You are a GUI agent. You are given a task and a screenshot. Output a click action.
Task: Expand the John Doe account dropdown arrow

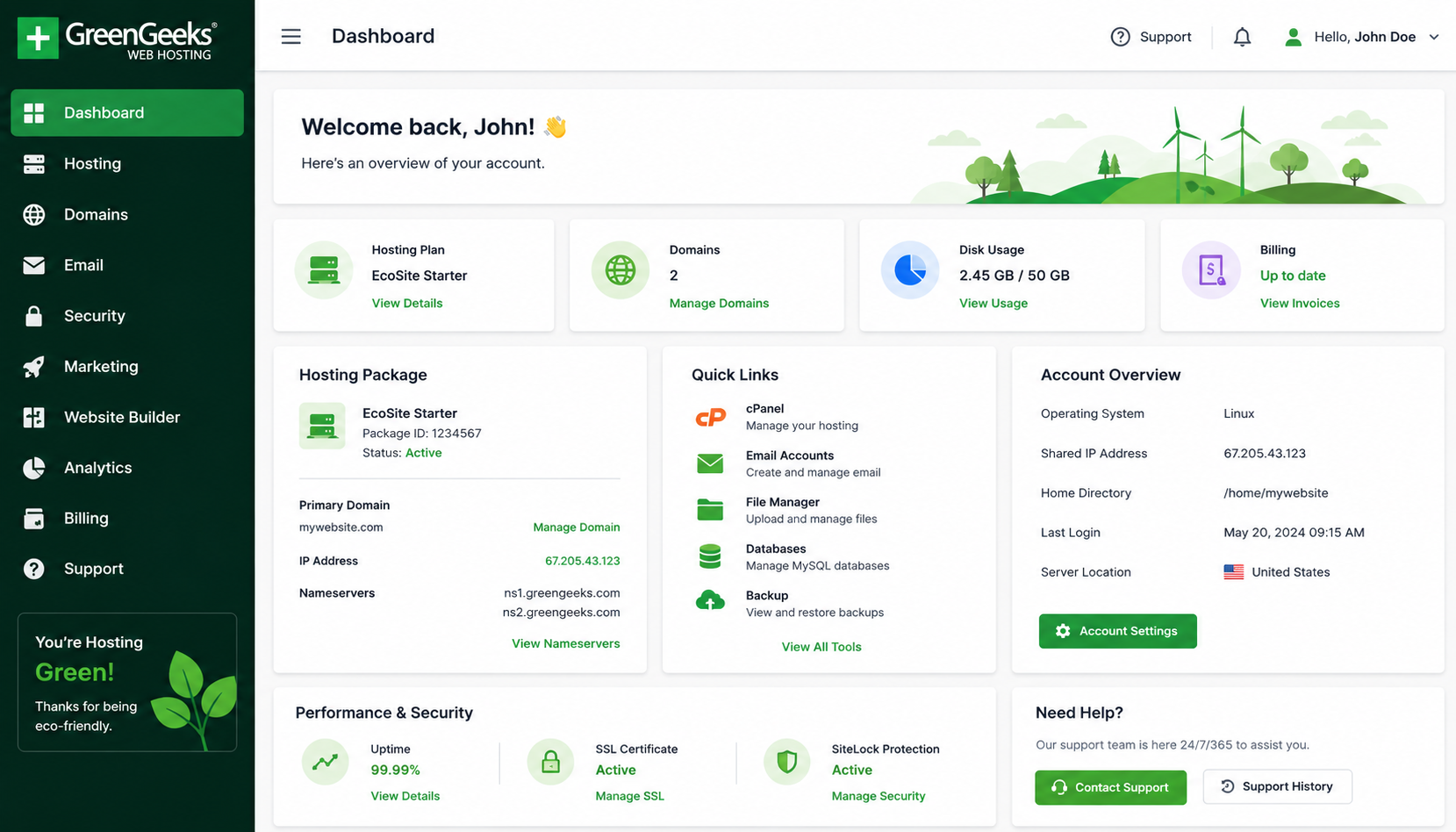coord(1434,37)
